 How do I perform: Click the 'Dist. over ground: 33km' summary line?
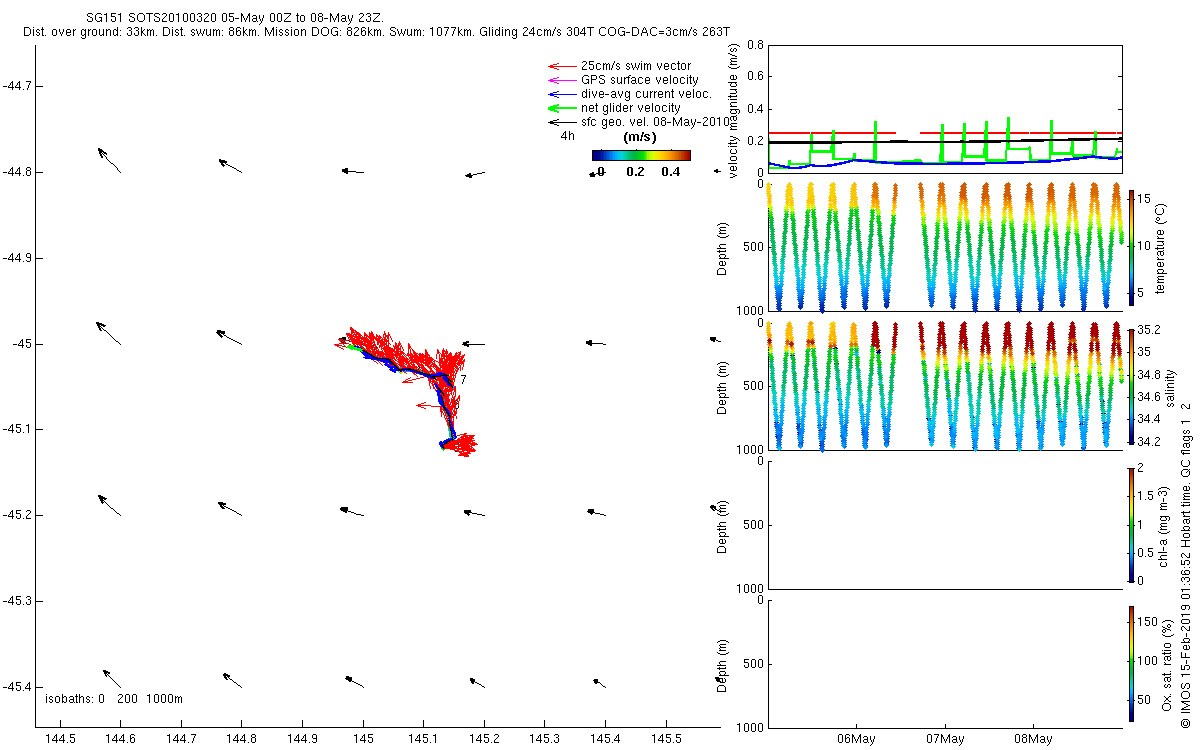[376, 33]
